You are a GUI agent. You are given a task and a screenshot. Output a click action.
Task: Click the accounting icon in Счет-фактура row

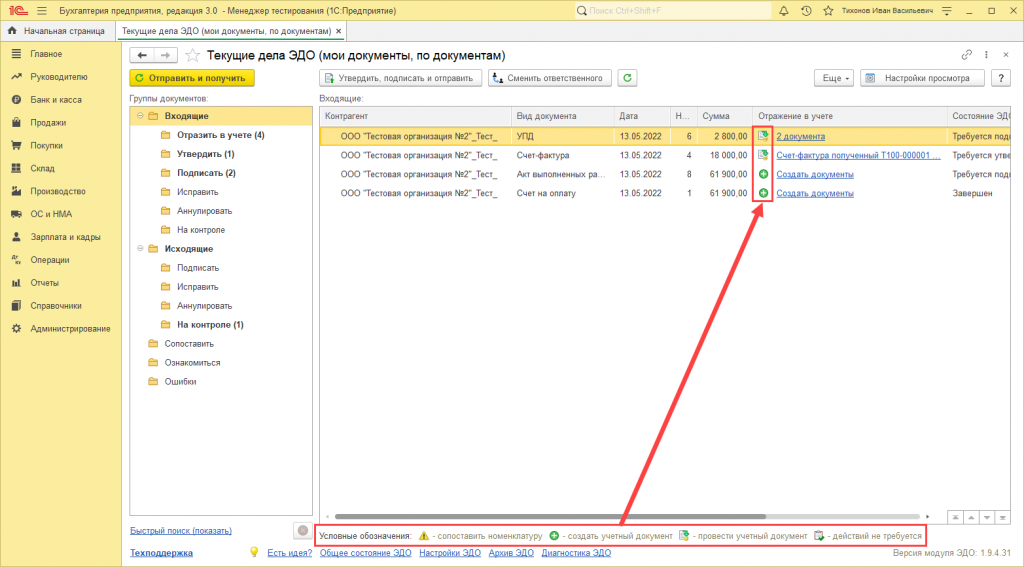coord(763,155)
